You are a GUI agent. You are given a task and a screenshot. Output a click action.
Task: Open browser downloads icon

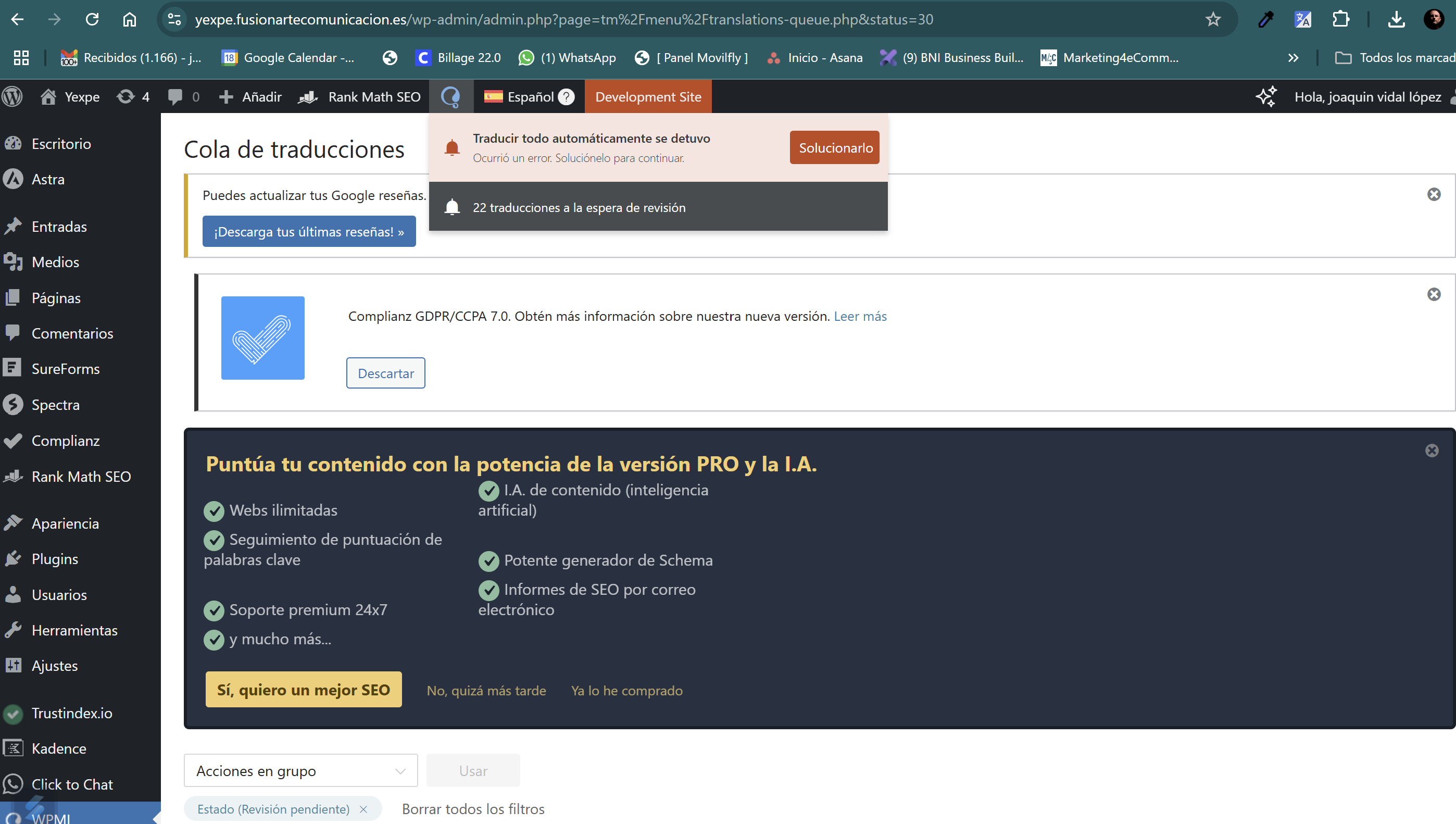(x=1396, y=20)
